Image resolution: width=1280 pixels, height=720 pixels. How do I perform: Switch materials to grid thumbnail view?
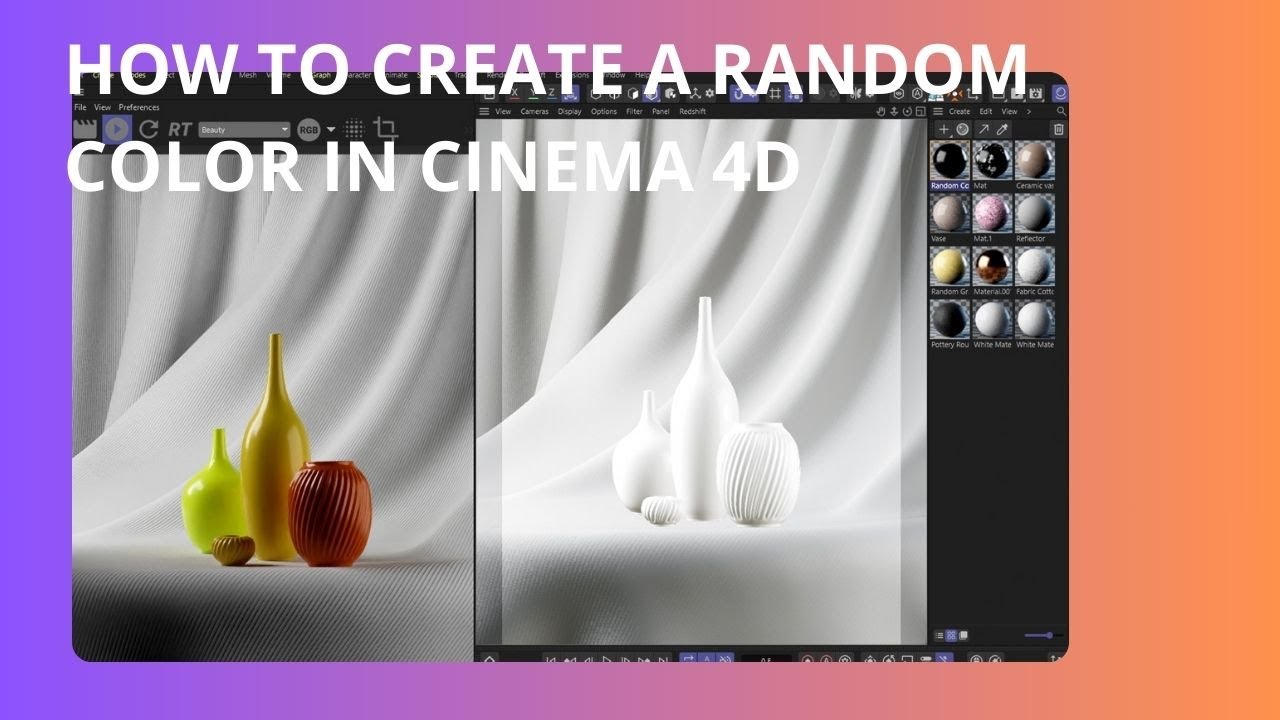[951, 635]
